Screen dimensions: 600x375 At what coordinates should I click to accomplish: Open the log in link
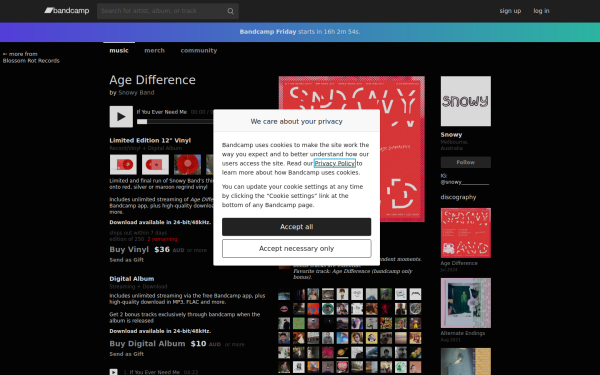pyautogui.click(x=541, y=11)
